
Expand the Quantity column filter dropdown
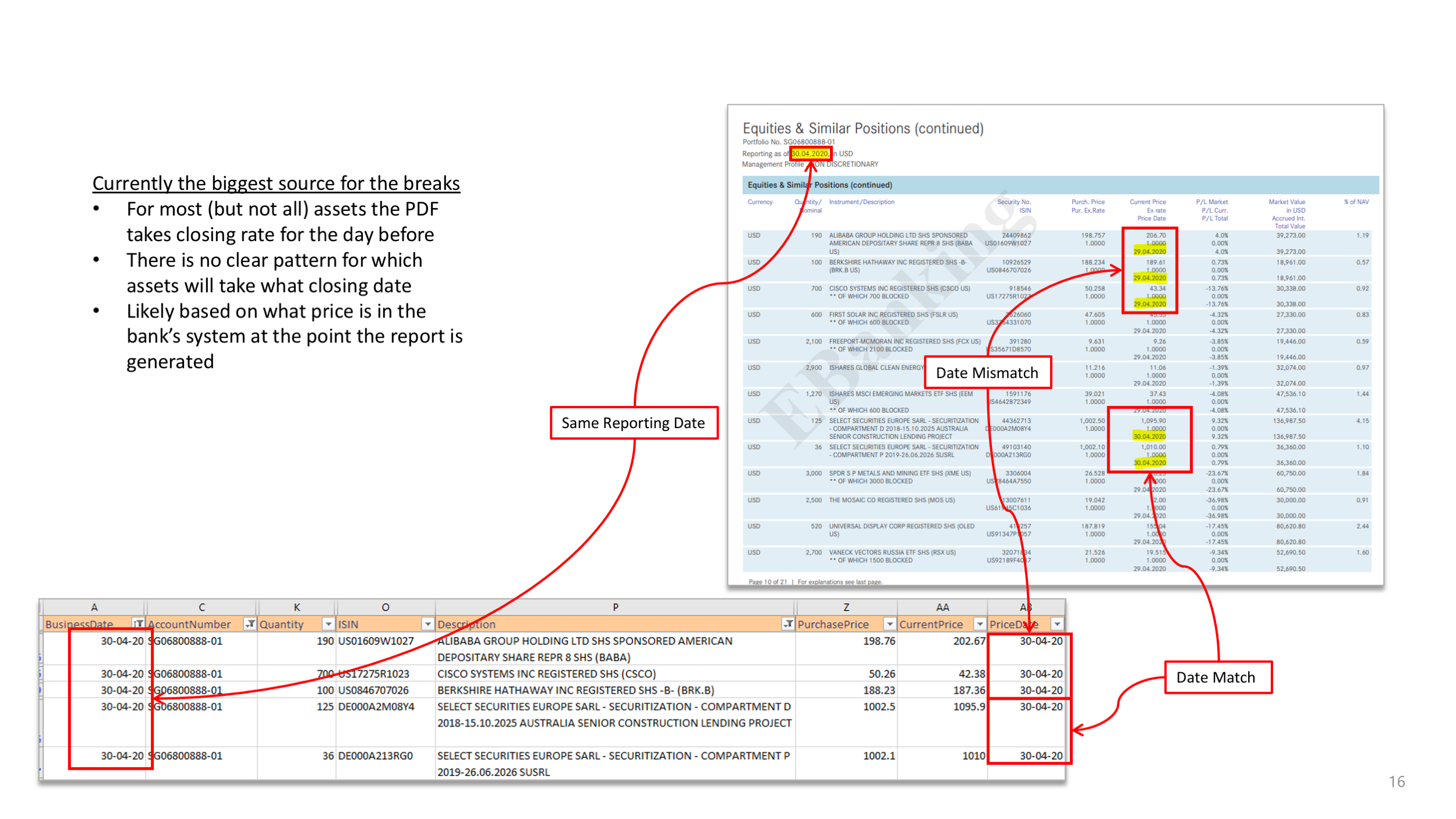pyautogui.click(x=328, y=624)
